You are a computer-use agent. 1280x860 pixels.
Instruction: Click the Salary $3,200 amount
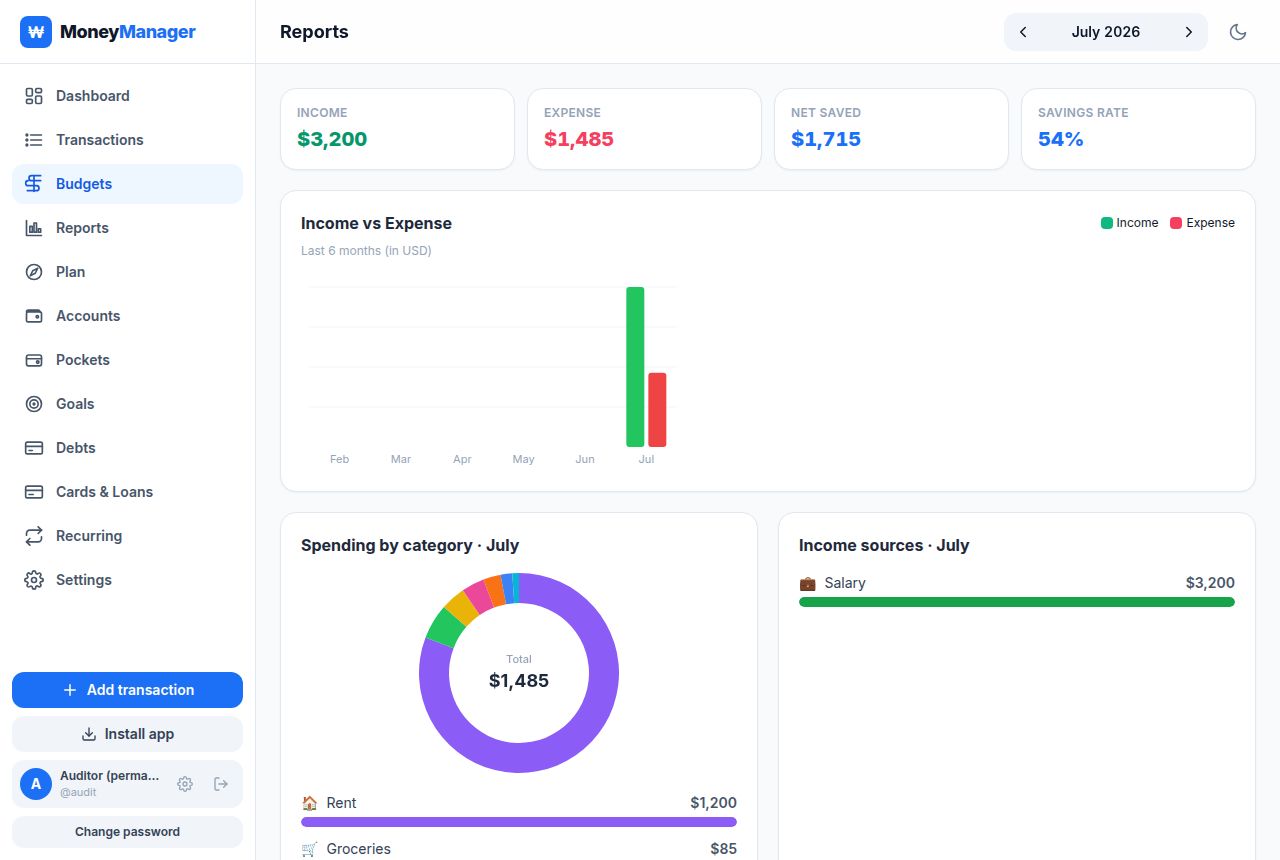pyautogui.click(x=1210, y=583)
